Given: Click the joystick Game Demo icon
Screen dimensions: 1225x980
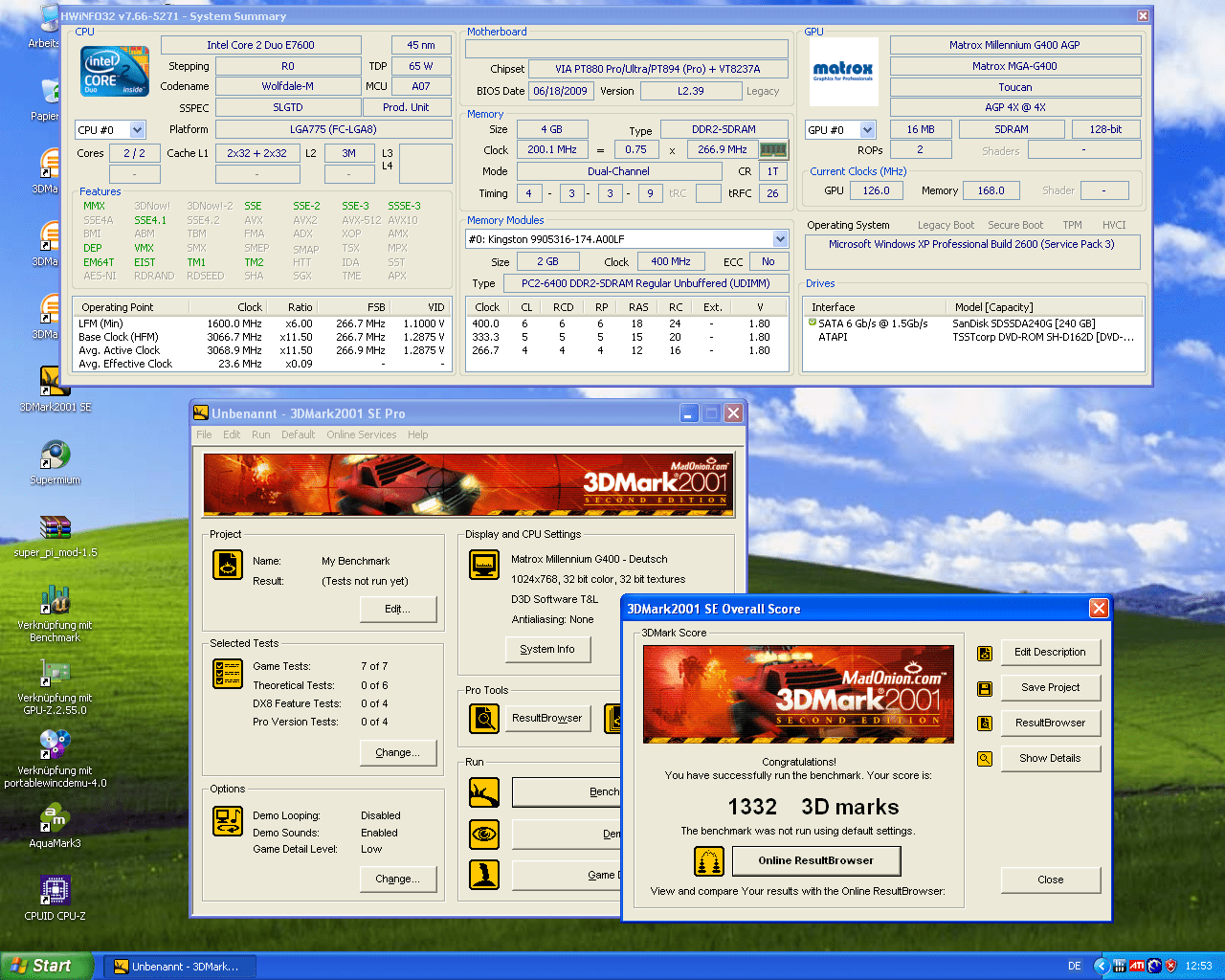Looking at the screenshot, I should pos(484,875).
